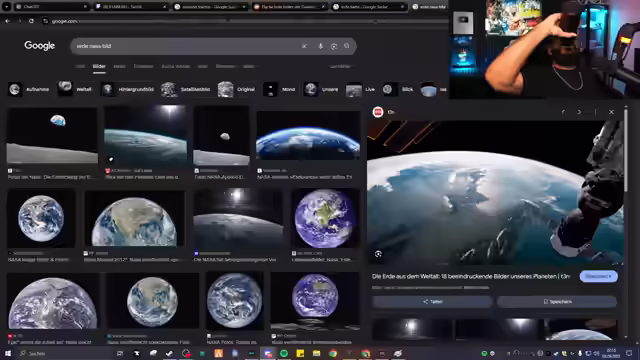Open Earthrise over lunar surface thumbnail
The image size is (640, 360).
pos(52,136)
